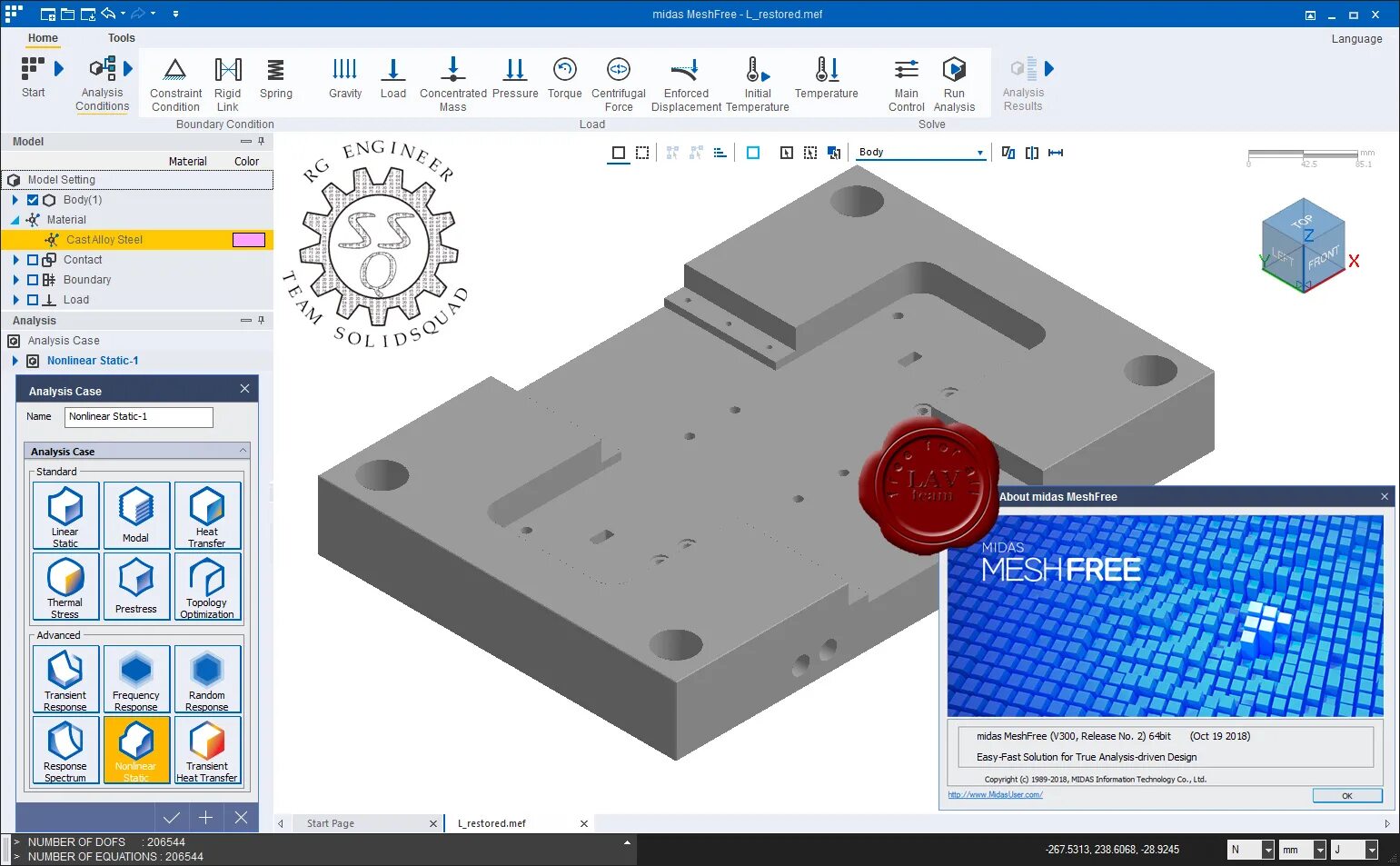Screen dimensions: 1400x866
Task: Choose Transient Response analysis
Action: coord(65,679)
